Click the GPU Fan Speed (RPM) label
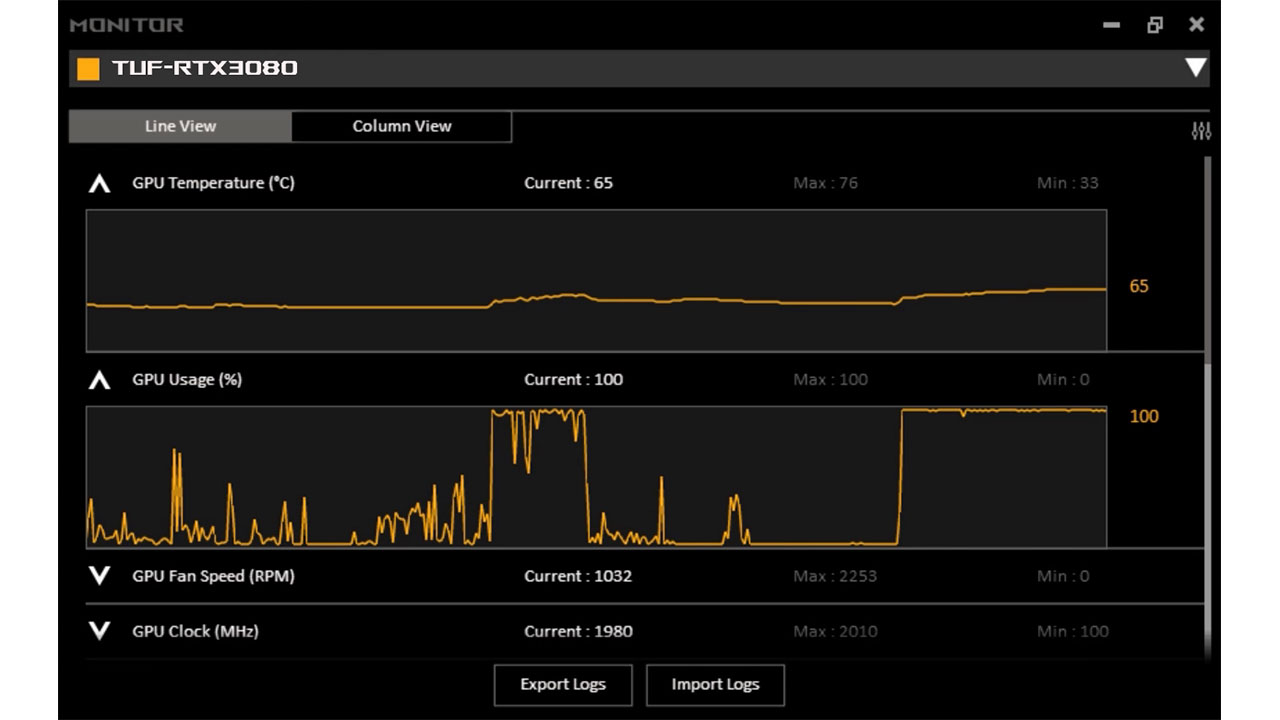 [213, 576]
